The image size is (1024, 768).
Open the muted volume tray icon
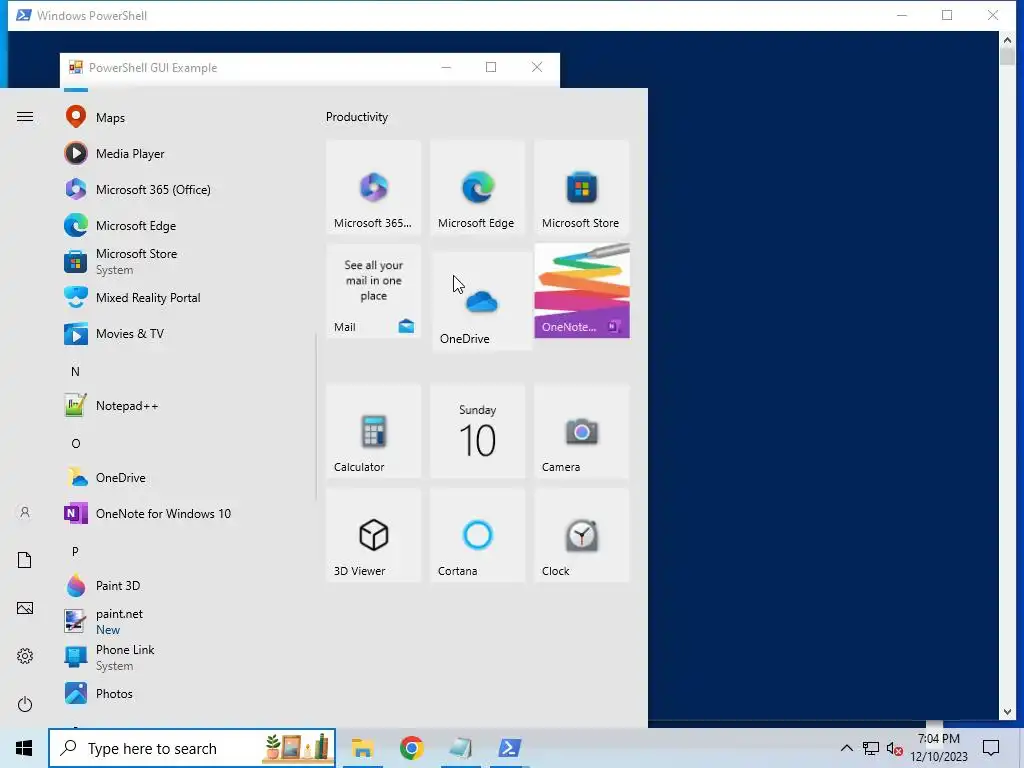point(895,749)
